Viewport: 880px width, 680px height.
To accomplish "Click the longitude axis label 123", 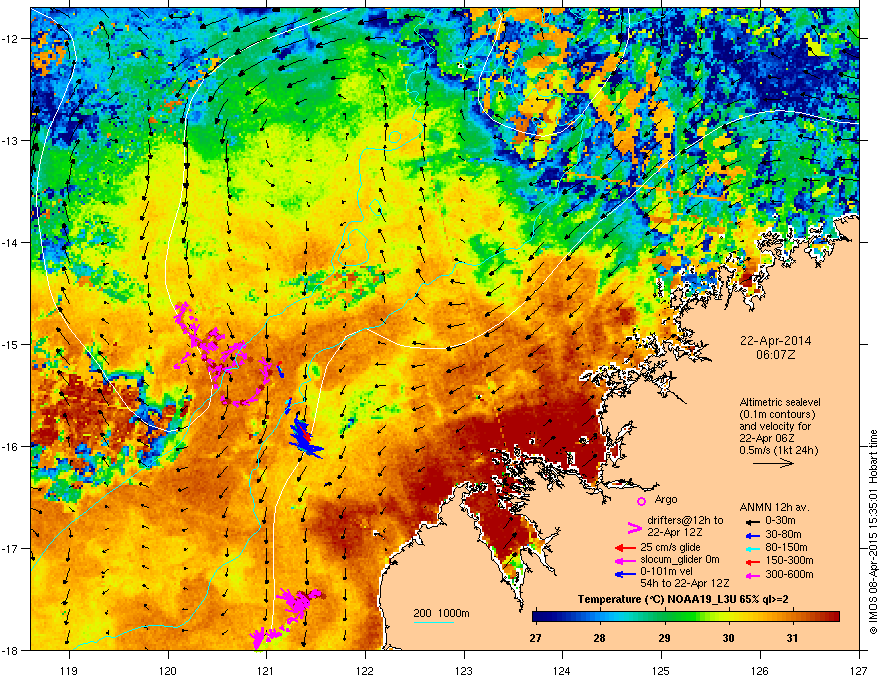I will [464, 670].
